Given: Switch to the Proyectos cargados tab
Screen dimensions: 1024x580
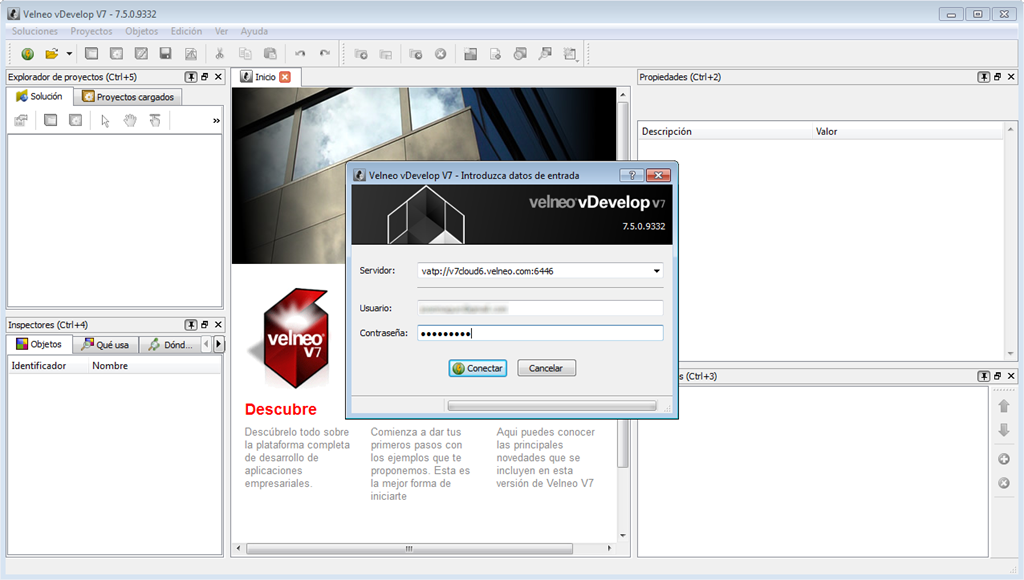Looking at the screenshot, I should [x=128, y=97].
